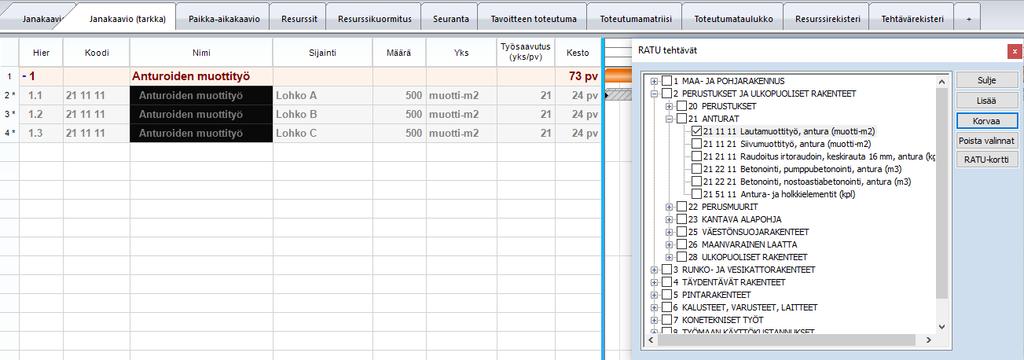
Task: Collapse the Anturoiden muottityö summary row
Action: 25,76
